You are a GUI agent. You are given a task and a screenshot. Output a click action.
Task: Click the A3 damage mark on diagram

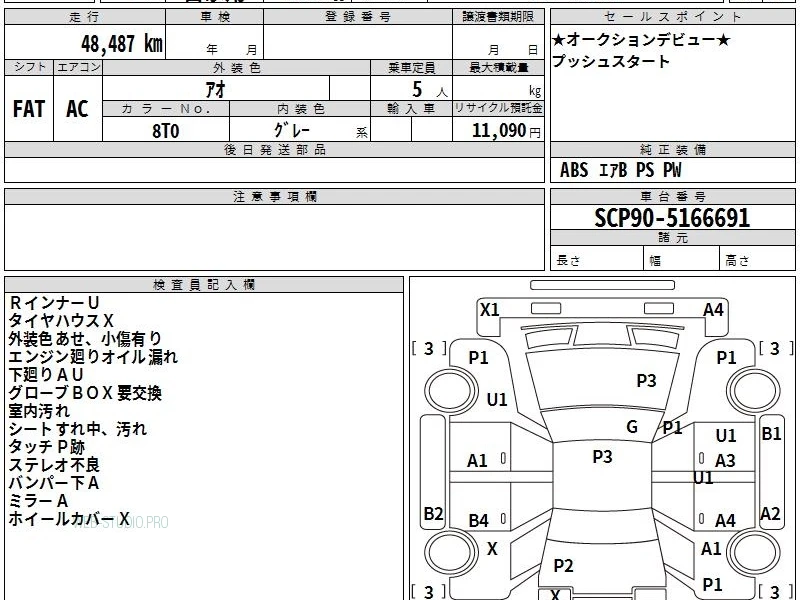(724, 461)
